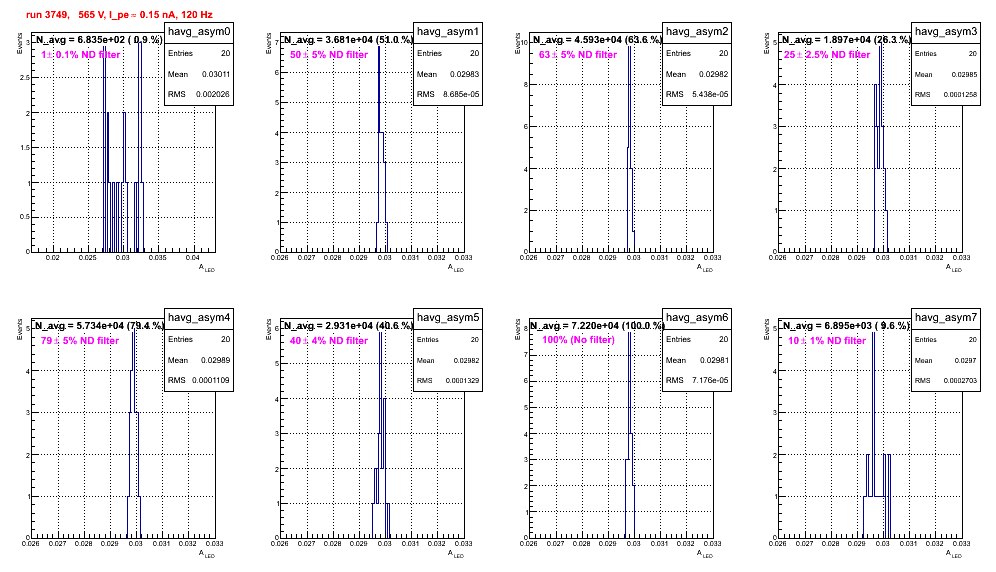Screen dimensions: 996x572
Task: Click Mean value 0.02983 in havg_asym1
Action: 465,74
